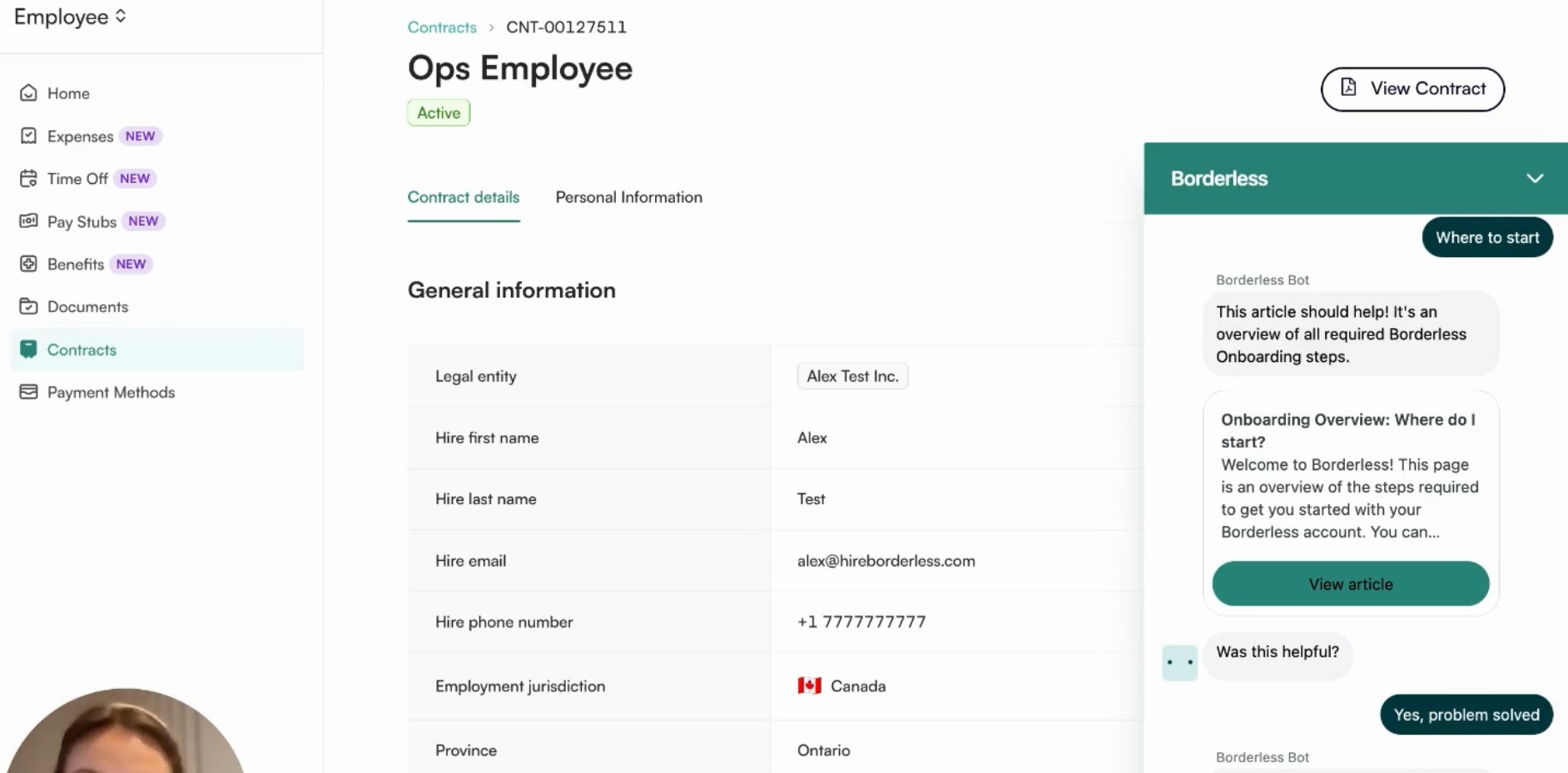The image size is (1568, 773).
Task: Open the Employee workspace switcher
Action: pos(71,16)
